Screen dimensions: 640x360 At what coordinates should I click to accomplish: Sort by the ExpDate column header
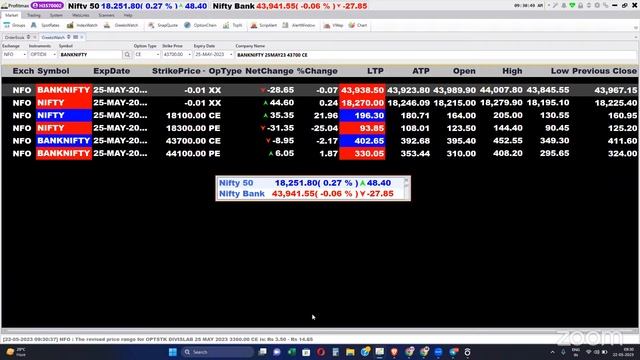111,71
